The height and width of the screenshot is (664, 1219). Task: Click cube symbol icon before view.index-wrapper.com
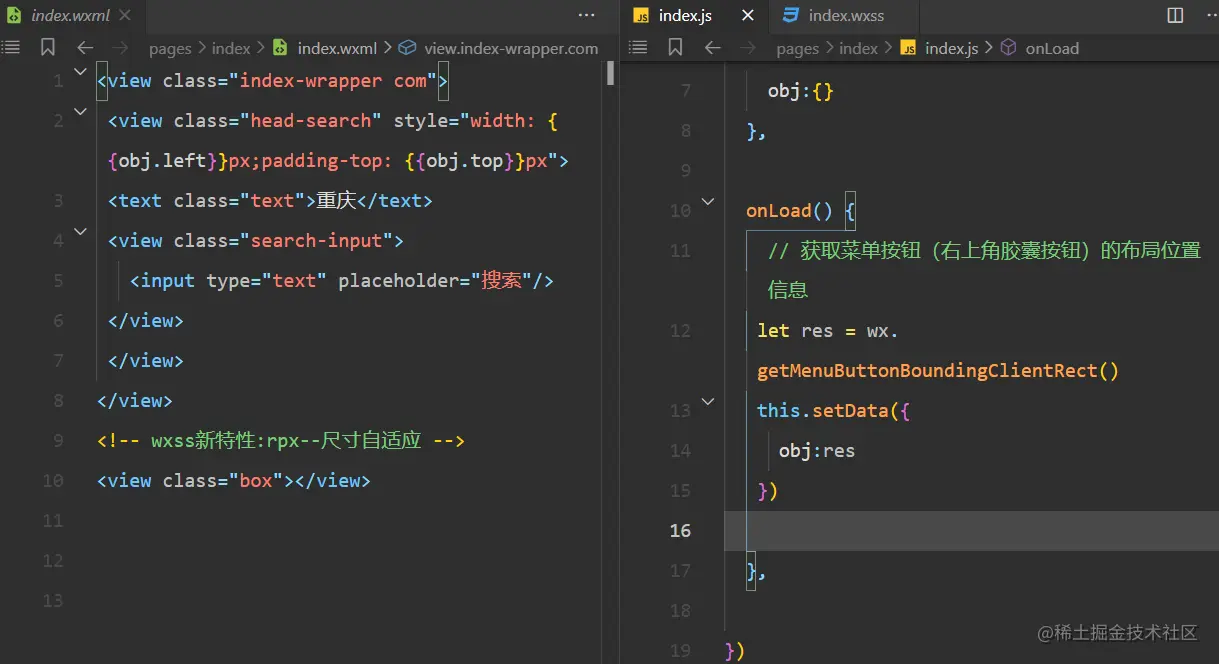pos(407,47)
